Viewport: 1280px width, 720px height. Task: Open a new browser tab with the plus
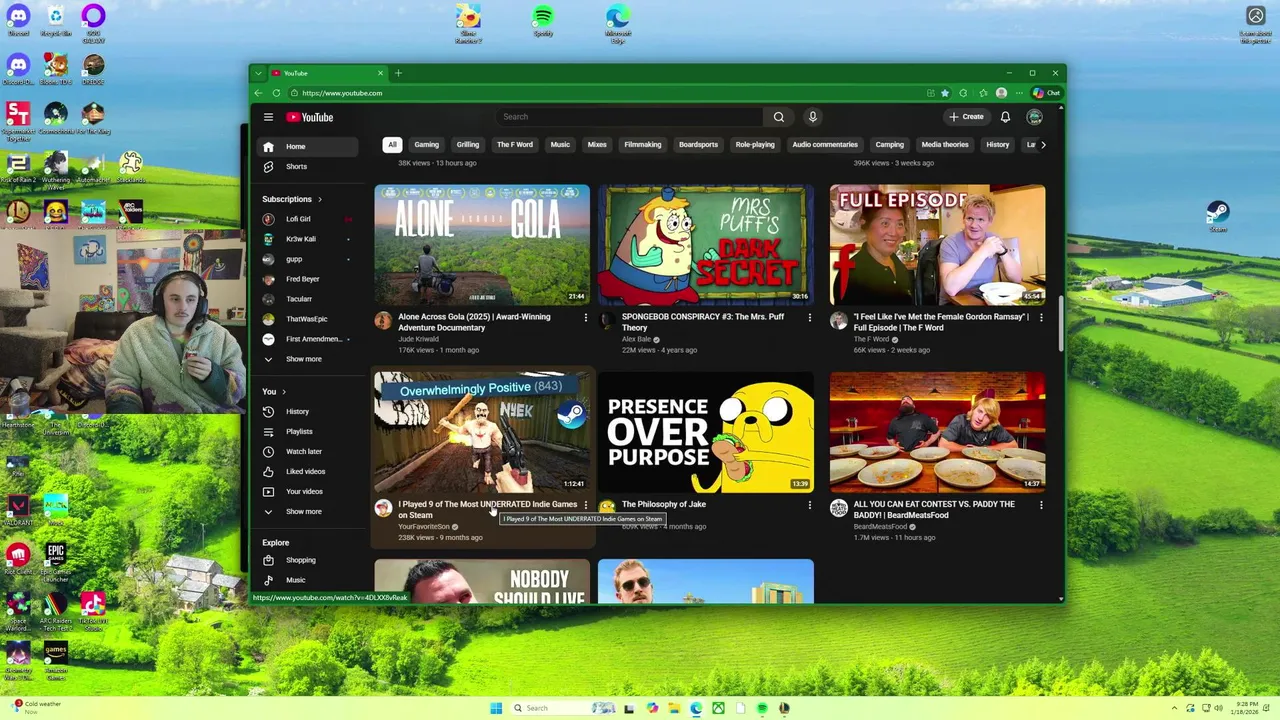point(398,73)
